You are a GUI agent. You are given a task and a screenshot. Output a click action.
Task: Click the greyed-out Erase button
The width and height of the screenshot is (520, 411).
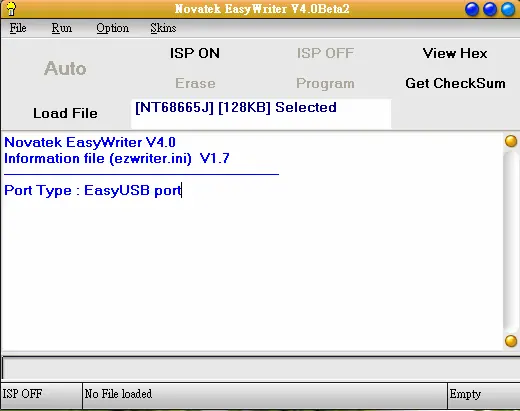point(195,83)
